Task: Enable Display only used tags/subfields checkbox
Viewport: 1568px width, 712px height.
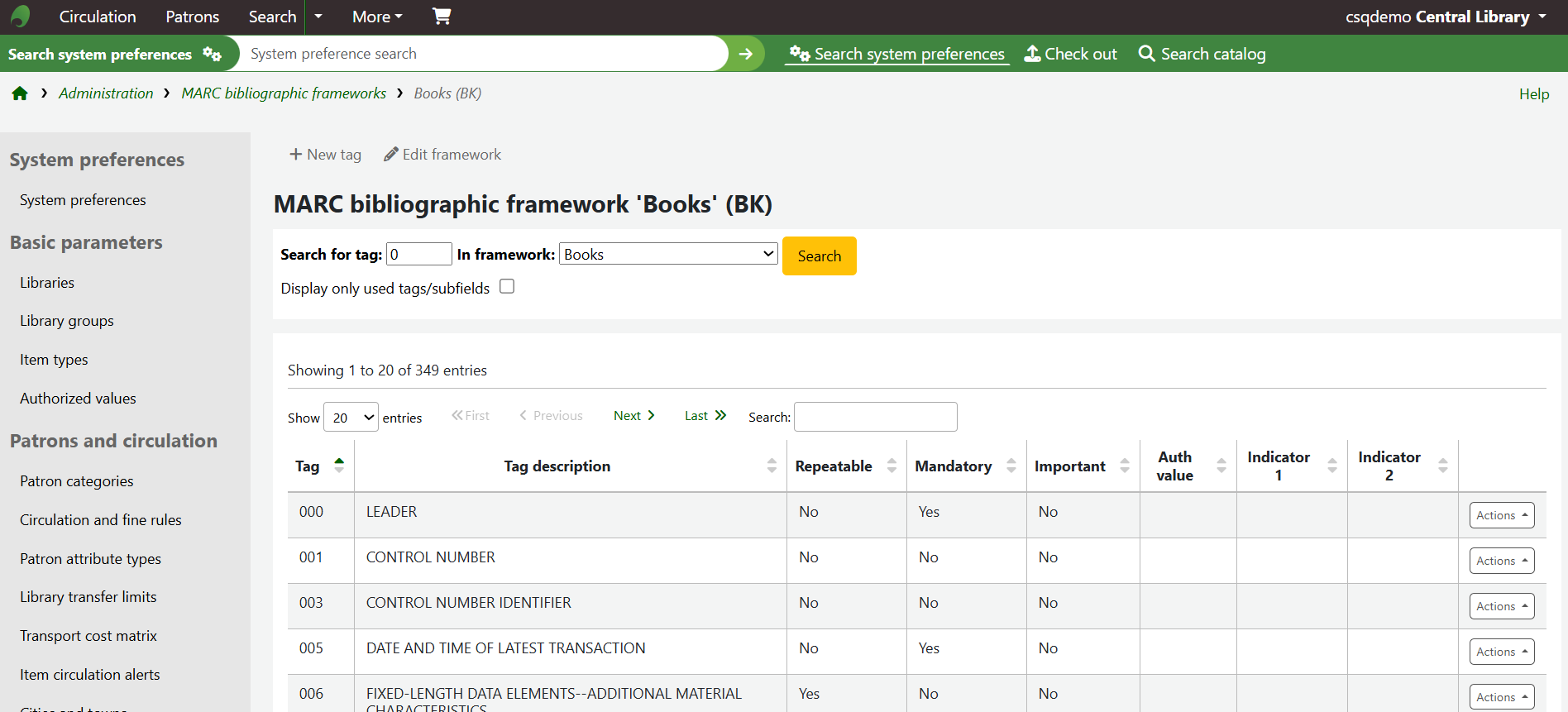Action: [x=507, y=287]
